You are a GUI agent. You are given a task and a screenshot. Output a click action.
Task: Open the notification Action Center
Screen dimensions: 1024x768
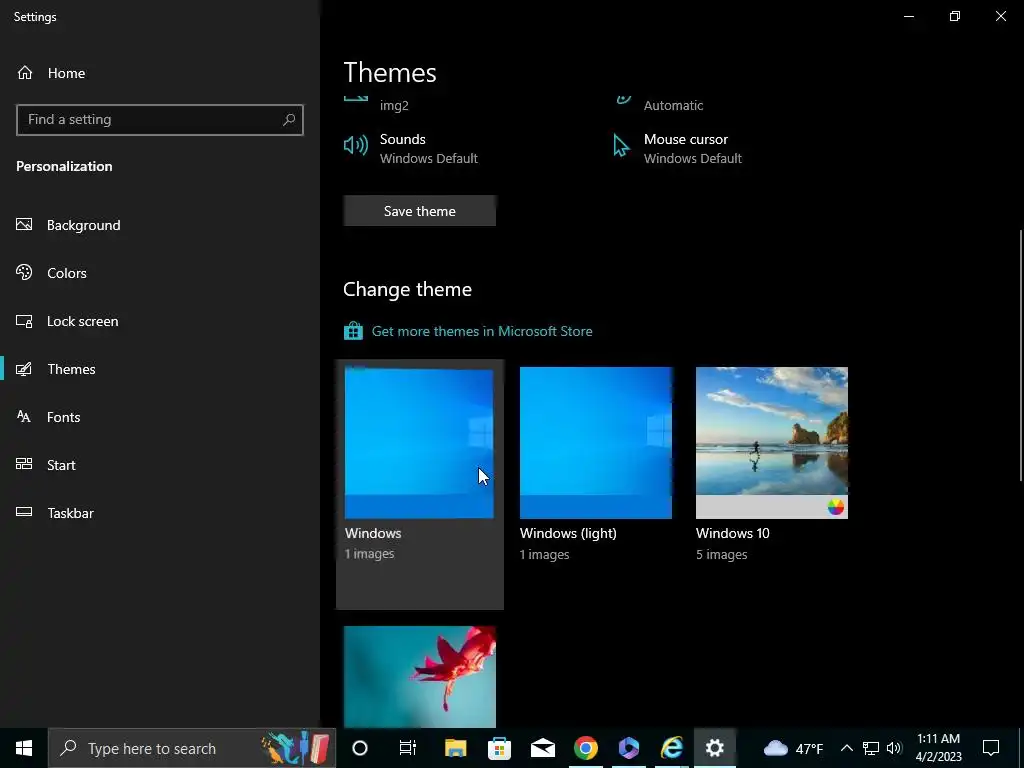[991, 748]
